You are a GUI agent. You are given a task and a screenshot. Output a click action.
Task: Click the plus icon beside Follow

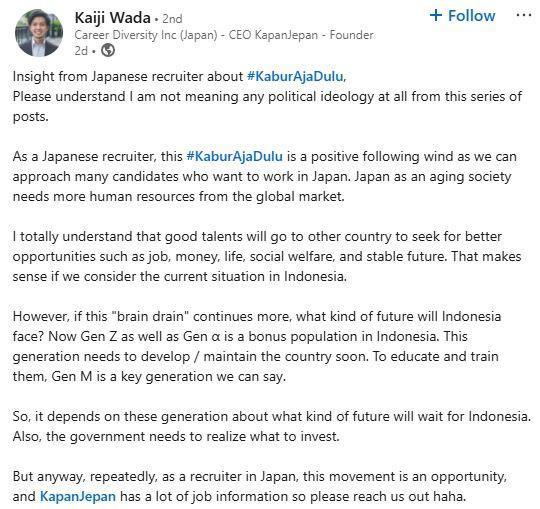(x=436, y=15)
